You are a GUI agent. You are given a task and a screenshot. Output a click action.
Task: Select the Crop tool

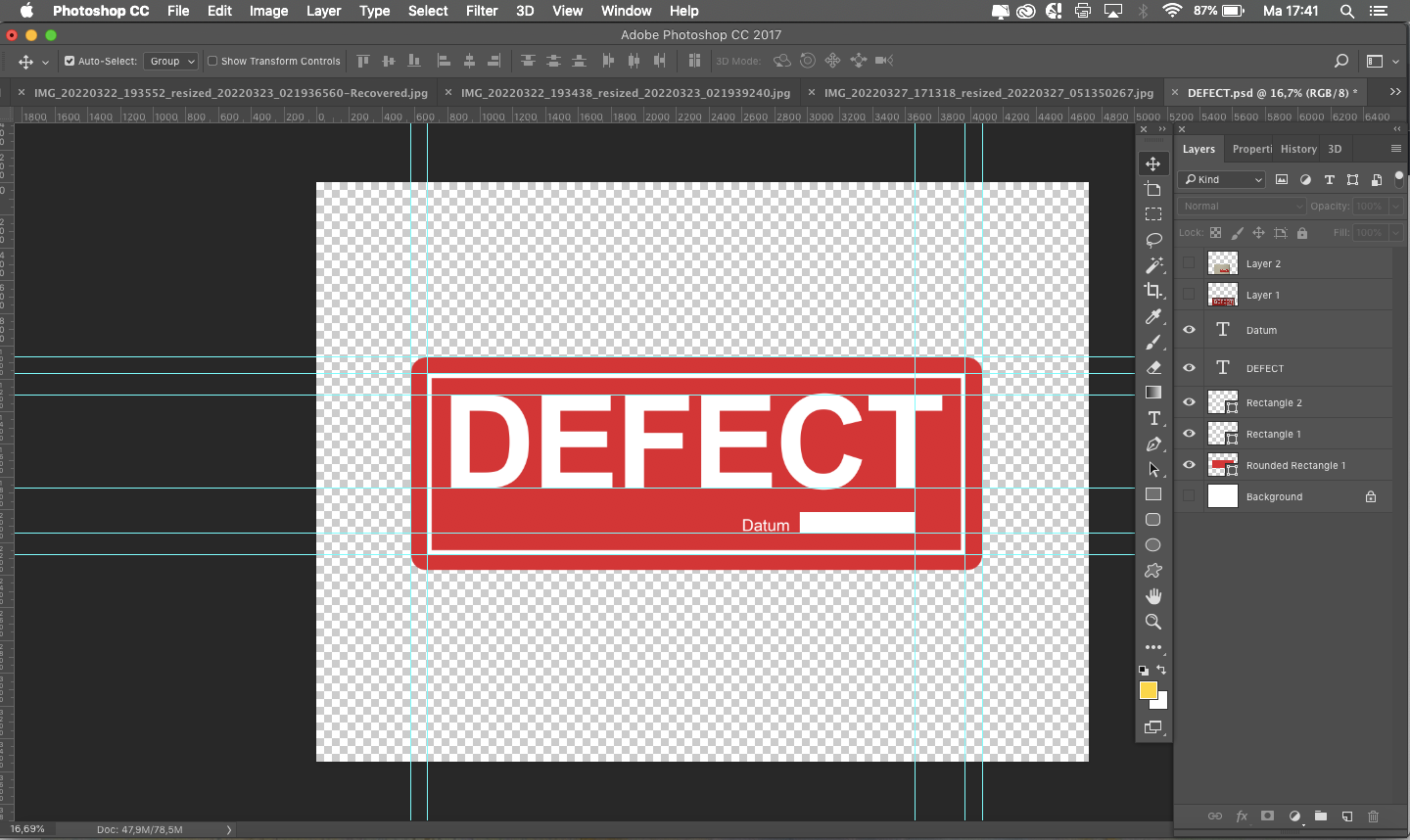(x=1153, y=291)
